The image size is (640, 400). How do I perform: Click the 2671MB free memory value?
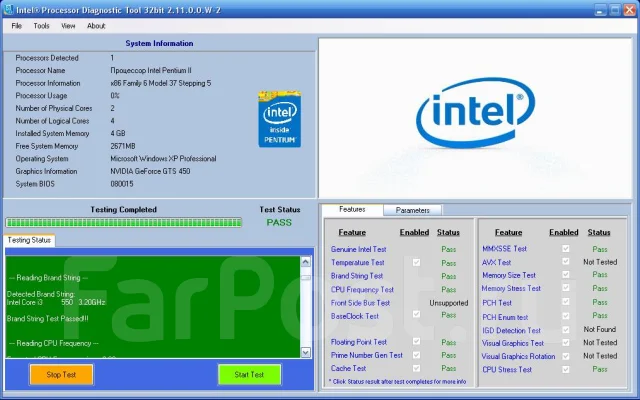click(123, 146)
